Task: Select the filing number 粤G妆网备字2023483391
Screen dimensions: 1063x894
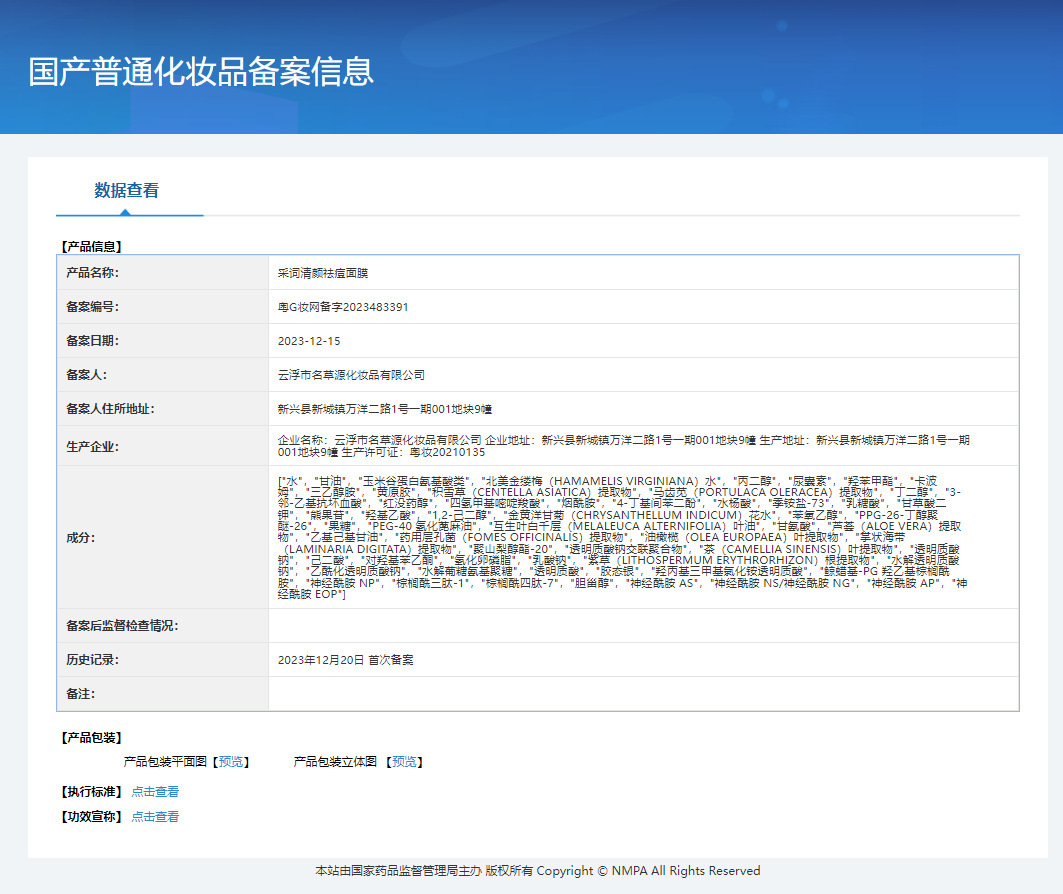Action: (x=343, y=307)
